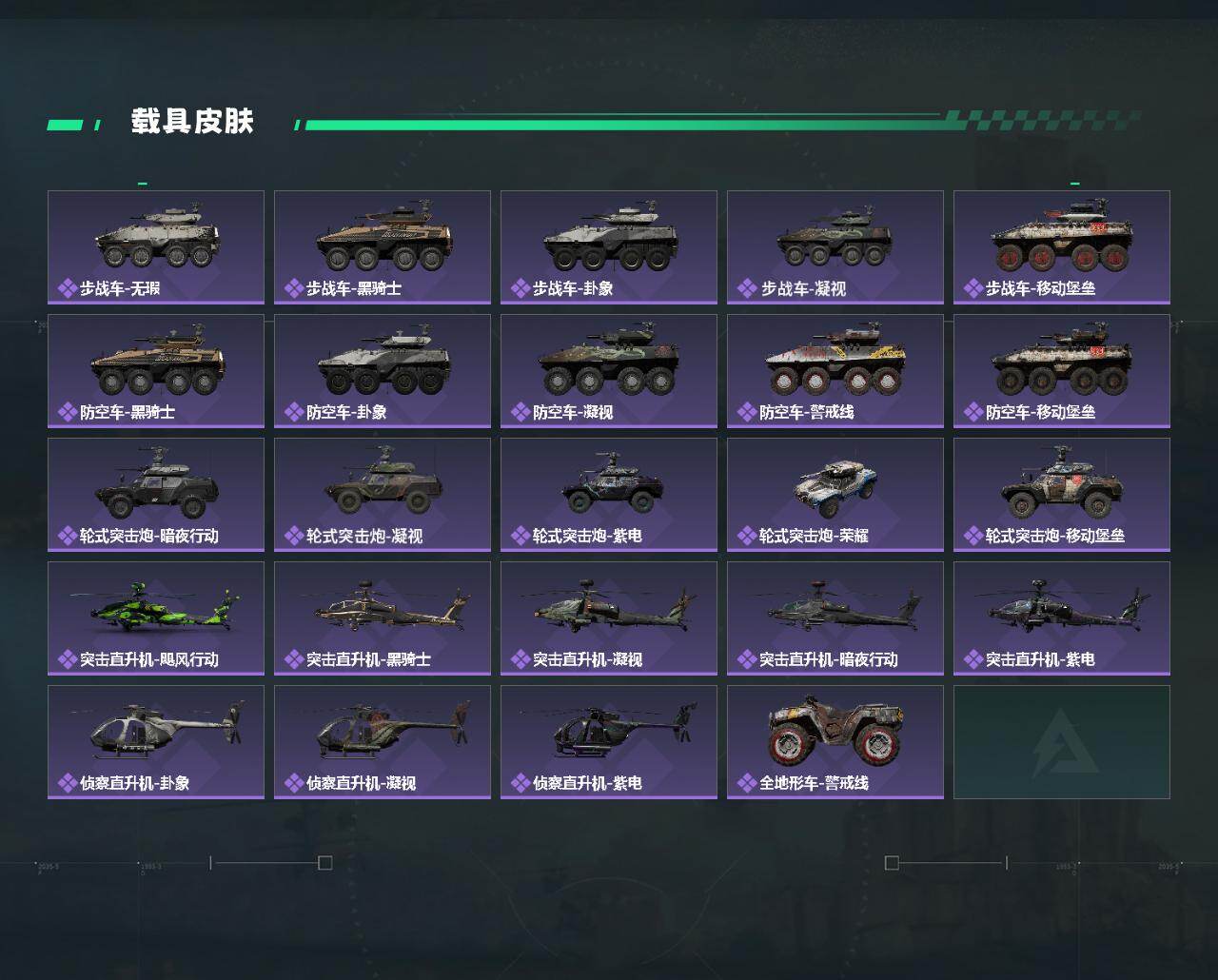
Task: Select the 步战车-无瑕 vehicle skin card
Action: click(x=156, y=247)
